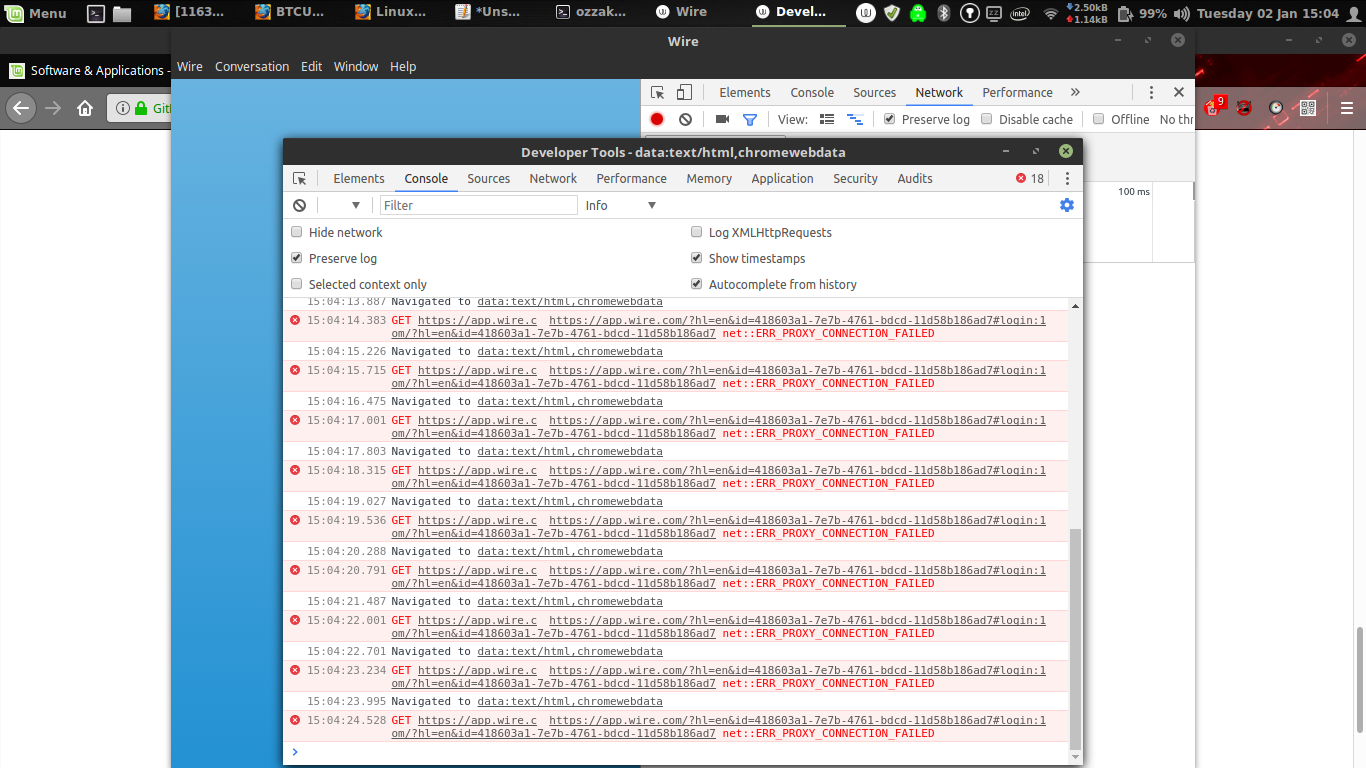The height and width of the screenshot is (768, 1366).
Task: Toggle the waterfall overview icon
Action: coord(854,119)
